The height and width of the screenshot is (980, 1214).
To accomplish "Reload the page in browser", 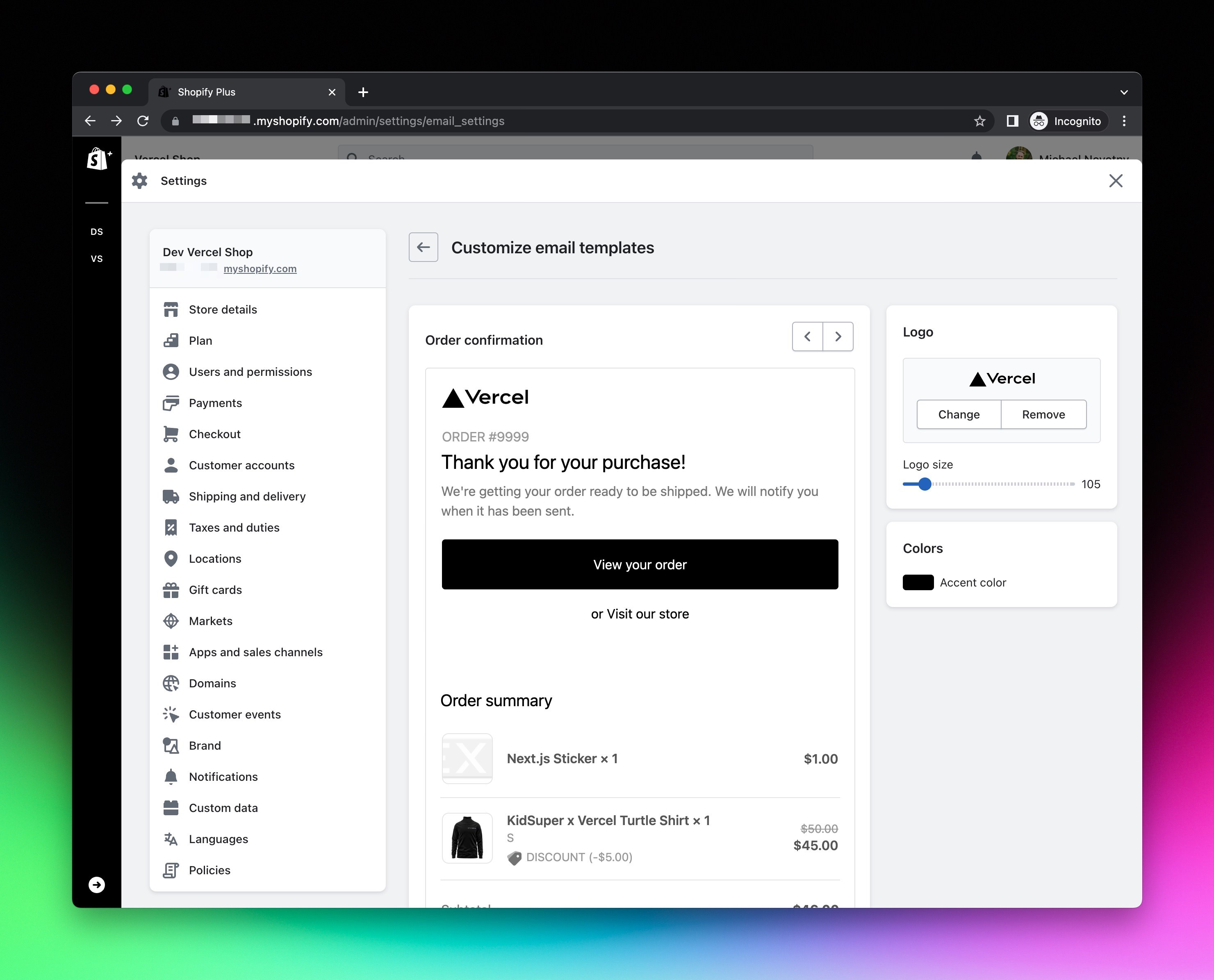I will [143, 121].
